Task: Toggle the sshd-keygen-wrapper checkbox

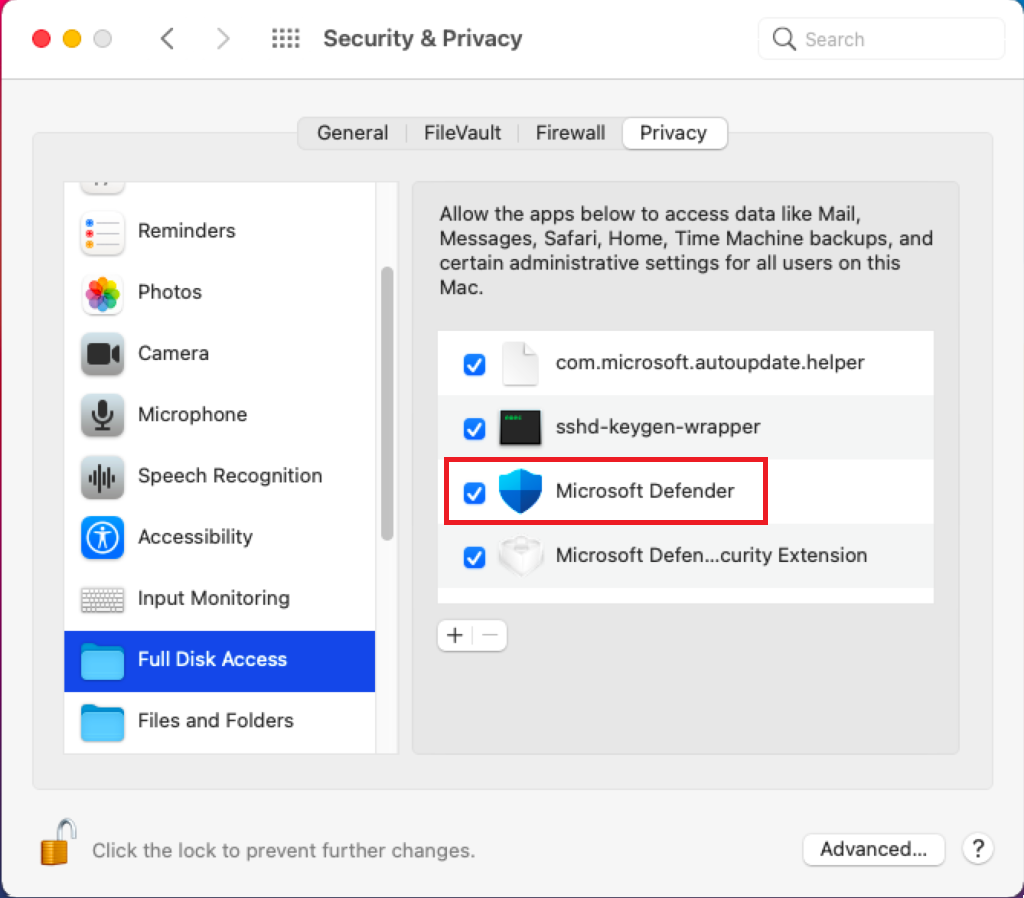Action: (474, 428)
